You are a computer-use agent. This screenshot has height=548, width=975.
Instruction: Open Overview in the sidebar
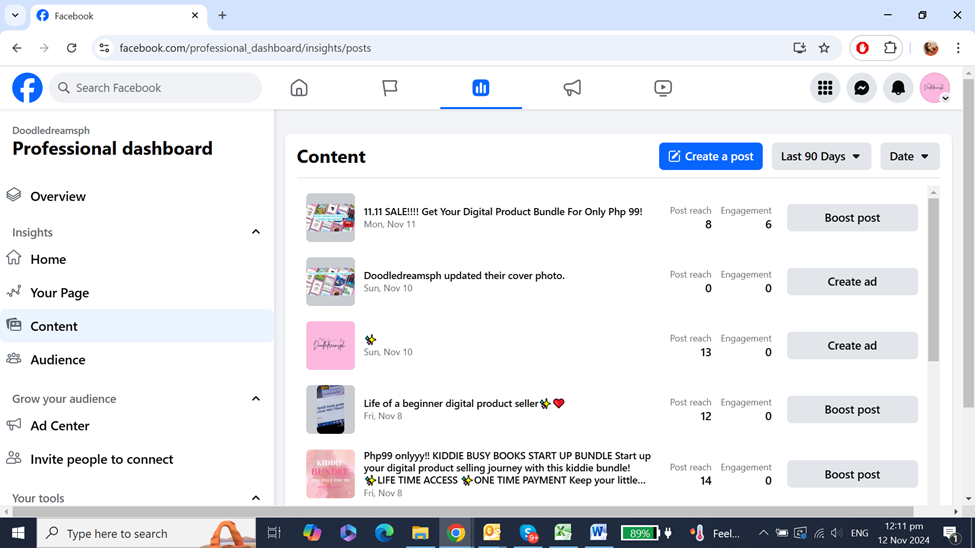click(137, 196)
